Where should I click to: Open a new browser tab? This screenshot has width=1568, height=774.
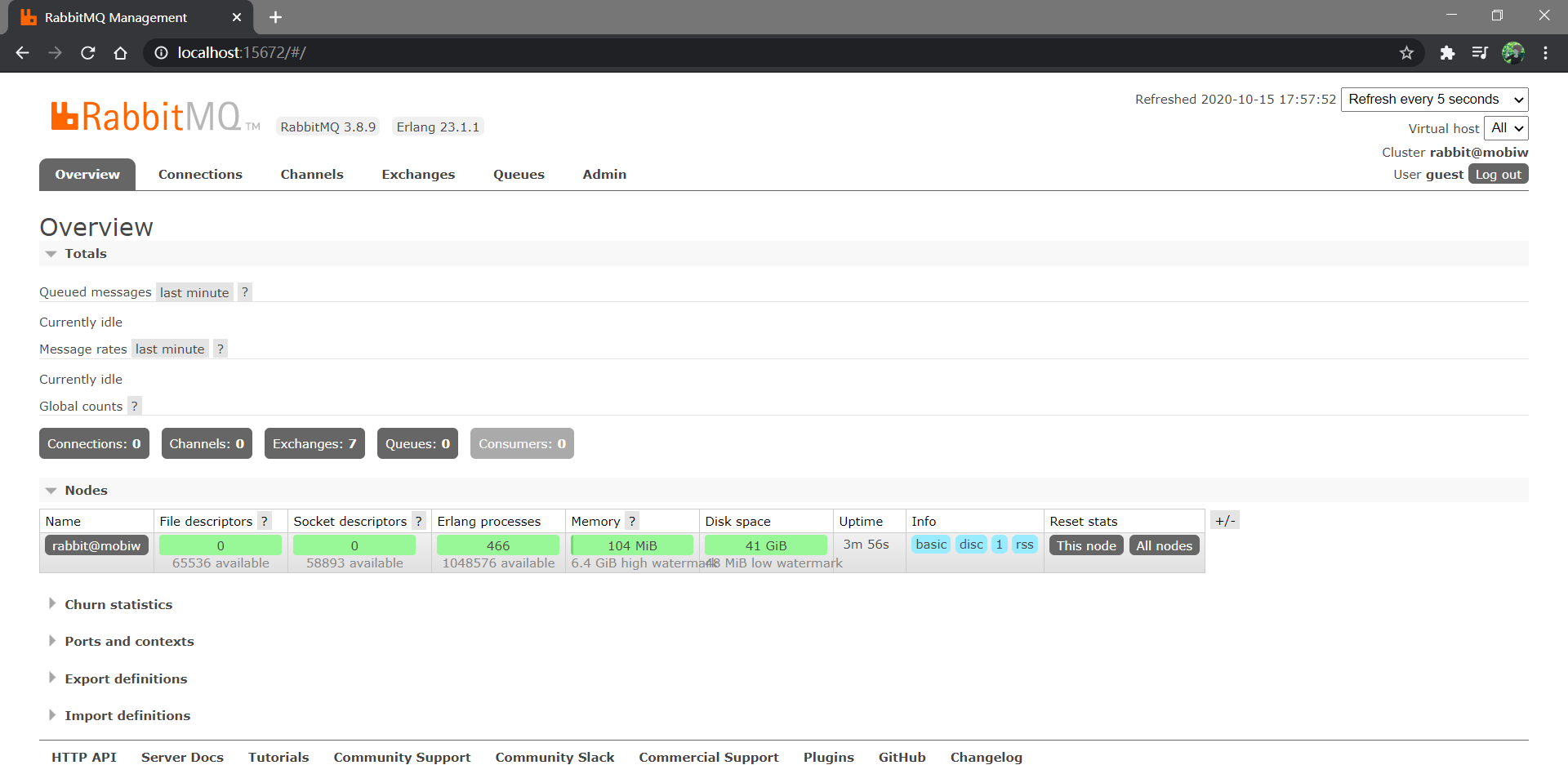click(x=275, y=17)
